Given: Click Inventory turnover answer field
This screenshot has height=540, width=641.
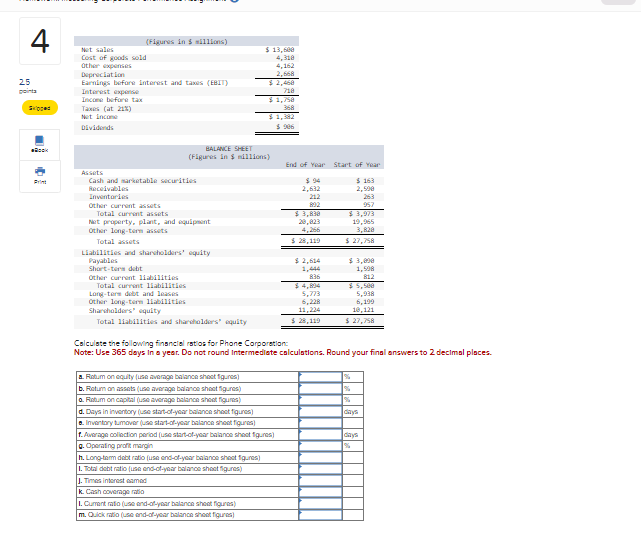Looking at the screenshot, I should pyautogui.click(x=320, y=423).
